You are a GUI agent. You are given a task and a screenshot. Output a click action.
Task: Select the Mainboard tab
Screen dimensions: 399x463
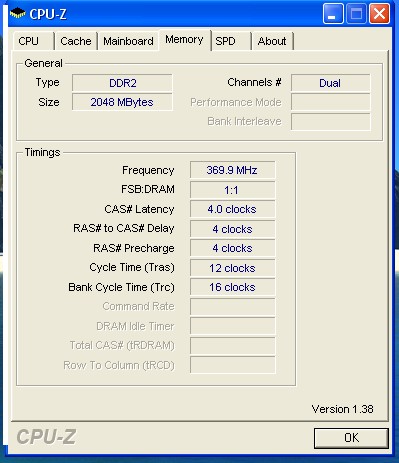click(x=128, y=41)
